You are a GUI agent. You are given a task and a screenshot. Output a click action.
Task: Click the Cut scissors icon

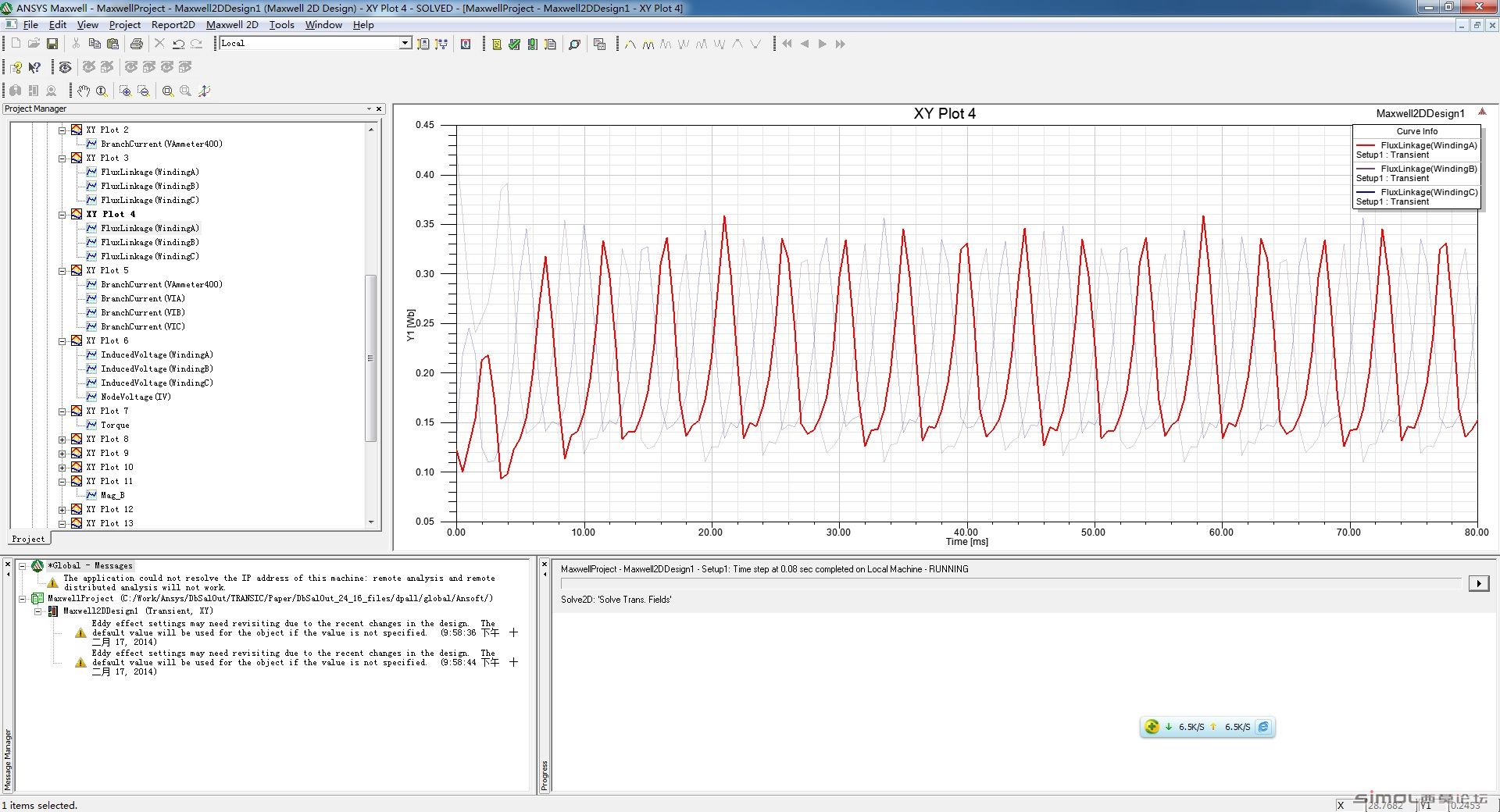tap(76, 44)
